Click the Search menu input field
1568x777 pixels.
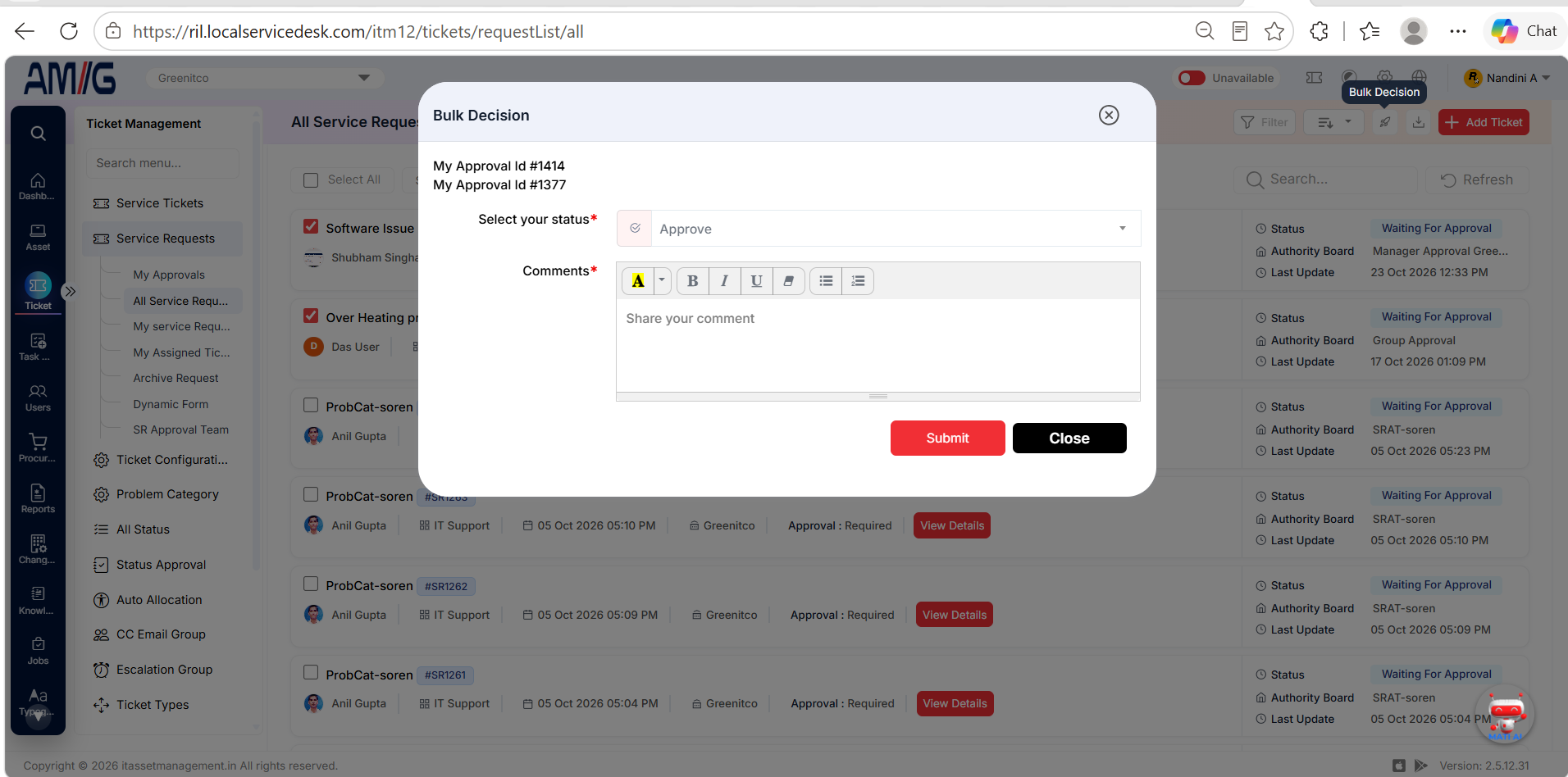[162, 163]
